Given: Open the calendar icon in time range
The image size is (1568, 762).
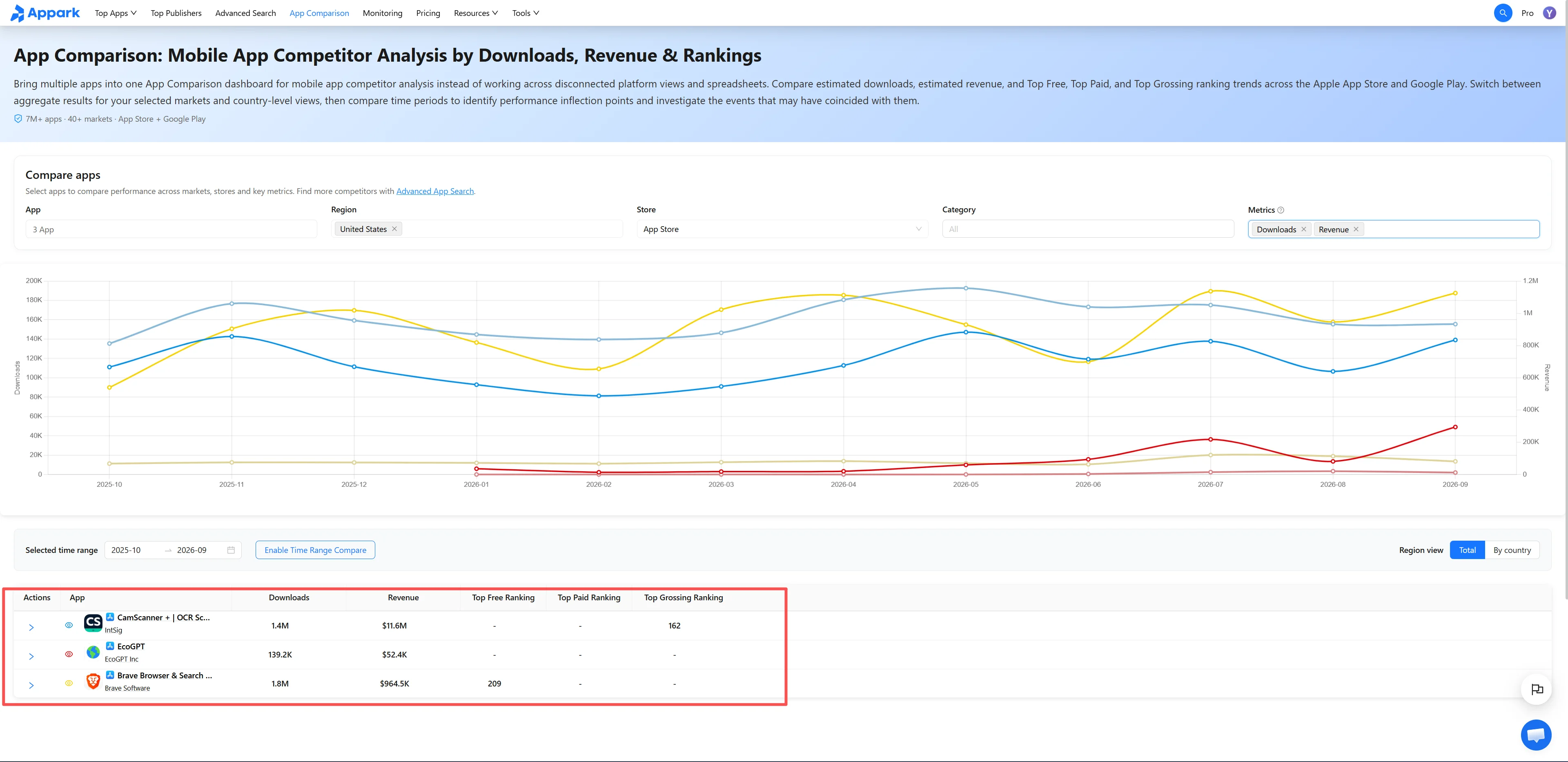Looking at the screenshot, I should (231, 550).
